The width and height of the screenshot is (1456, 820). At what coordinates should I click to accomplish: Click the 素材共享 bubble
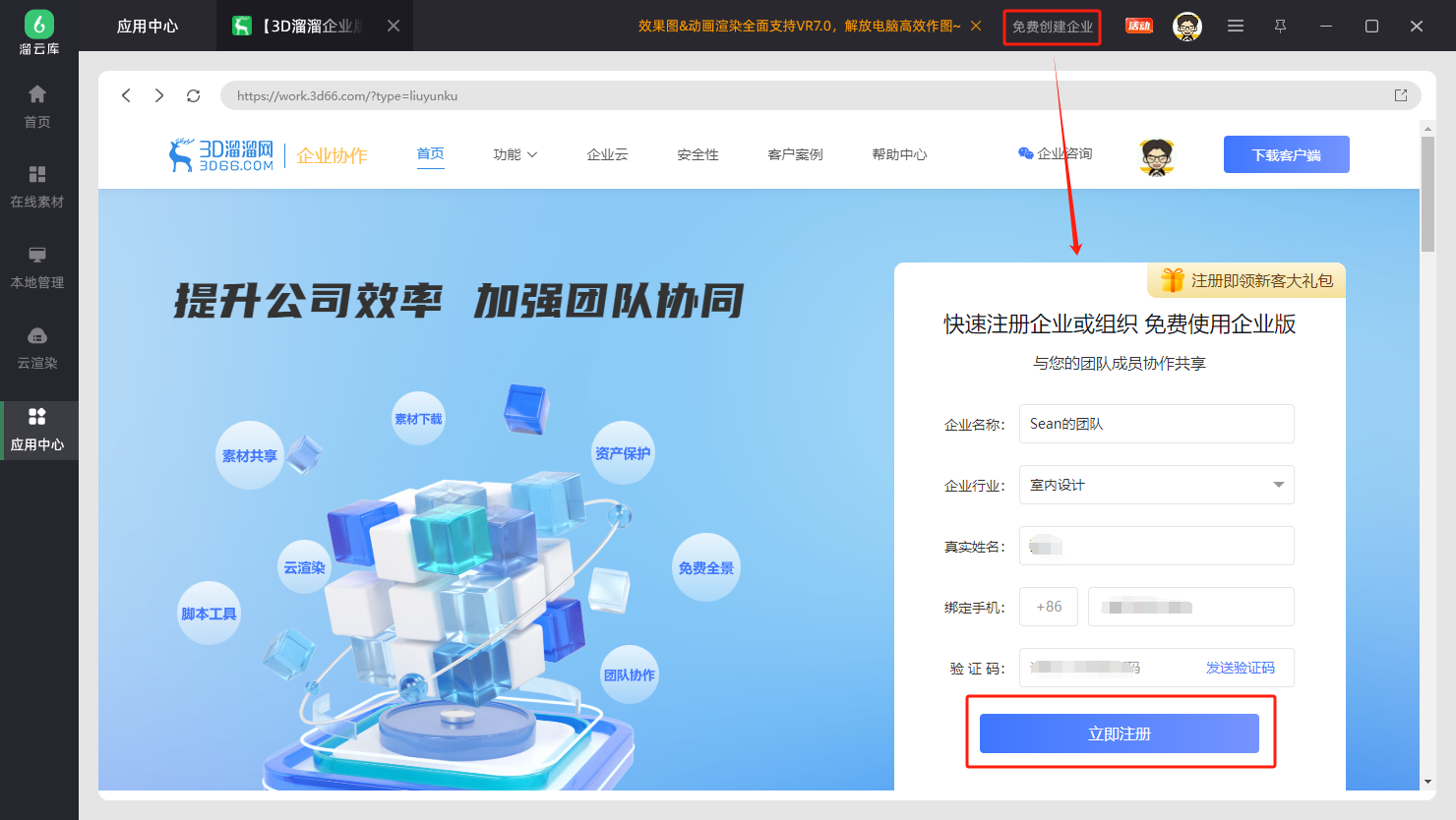[250, 455]
